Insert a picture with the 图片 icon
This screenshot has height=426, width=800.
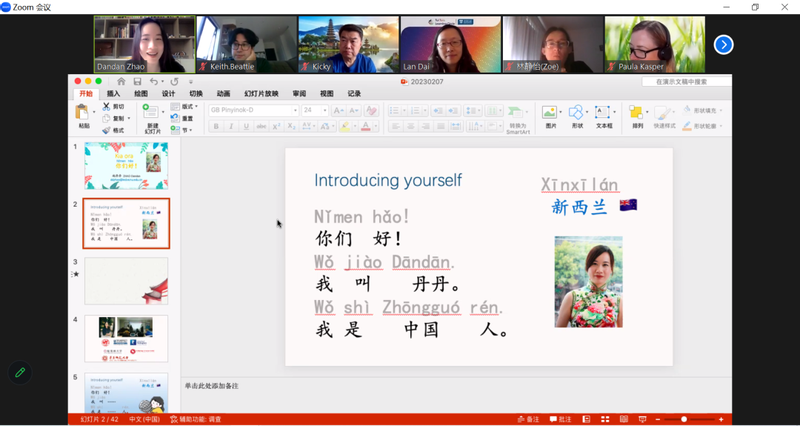coord(550,114)
